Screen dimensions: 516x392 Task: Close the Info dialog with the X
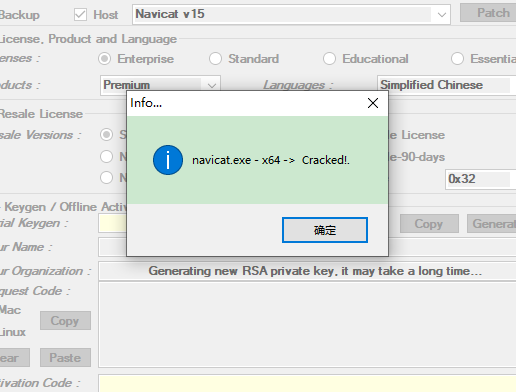tap(373, 103)
